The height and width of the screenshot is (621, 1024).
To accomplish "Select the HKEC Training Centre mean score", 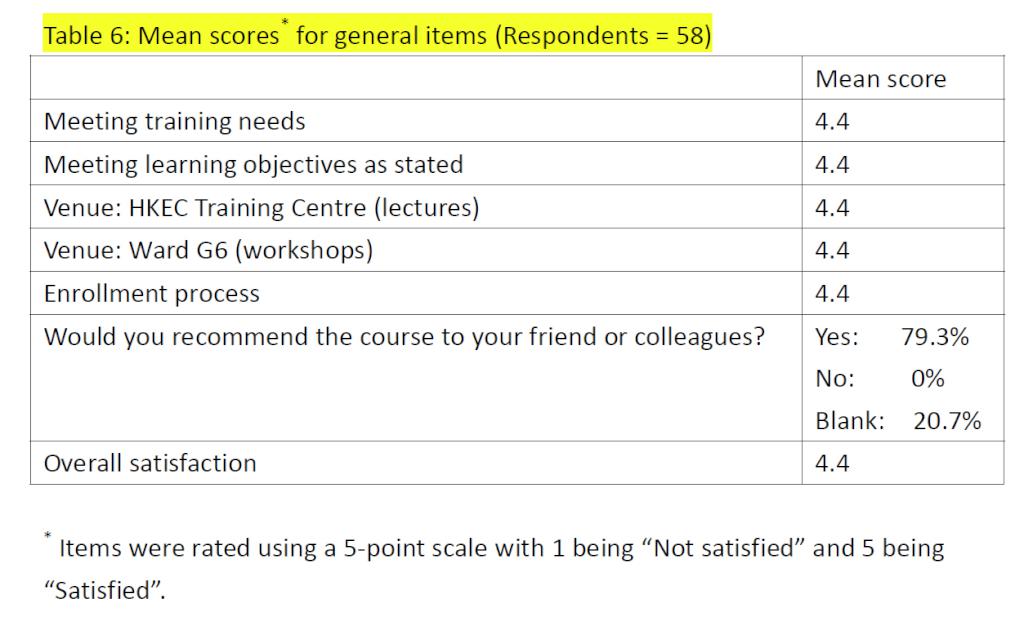I will tap(832, 208).
